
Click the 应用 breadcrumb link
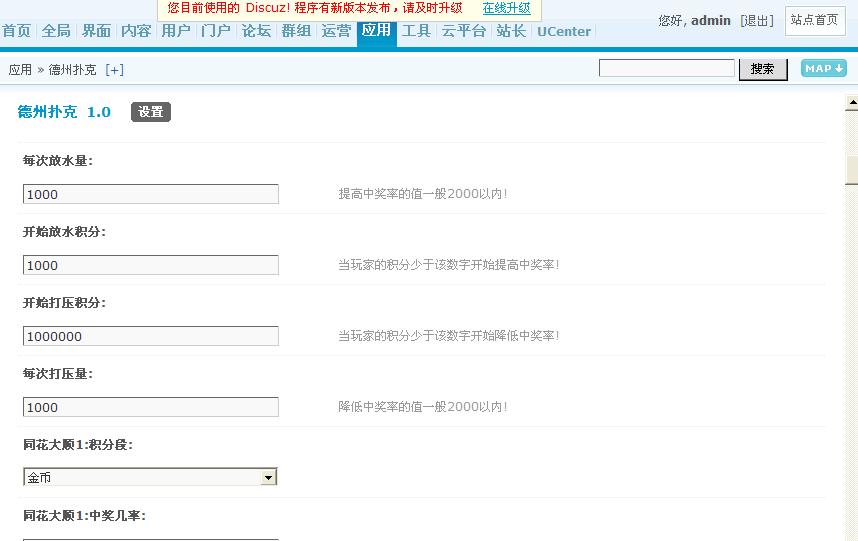click(20, 70)
